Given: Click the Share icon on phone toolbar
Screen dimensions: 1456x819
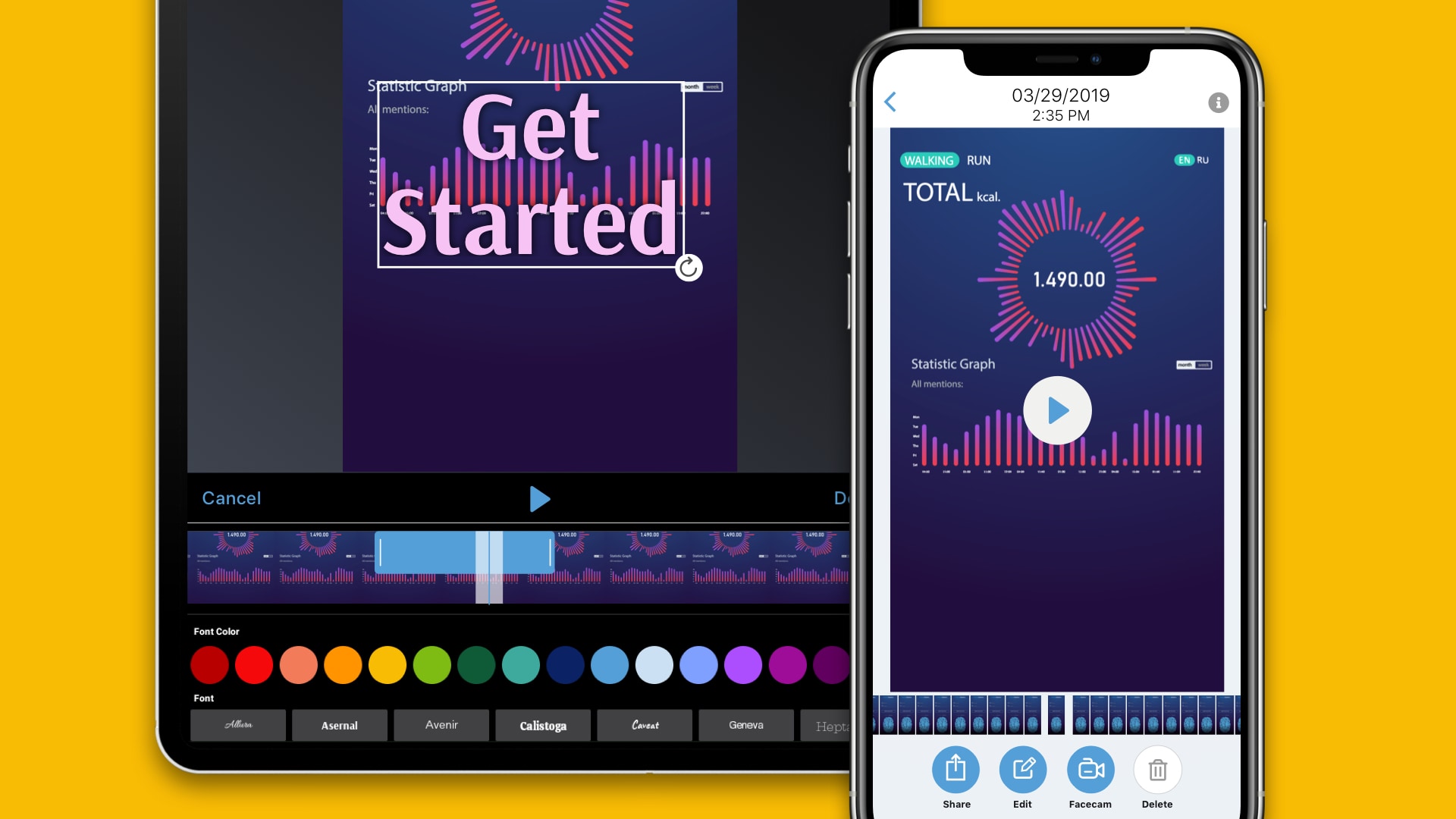Looking at the screenshot, I should pos(955,769).
